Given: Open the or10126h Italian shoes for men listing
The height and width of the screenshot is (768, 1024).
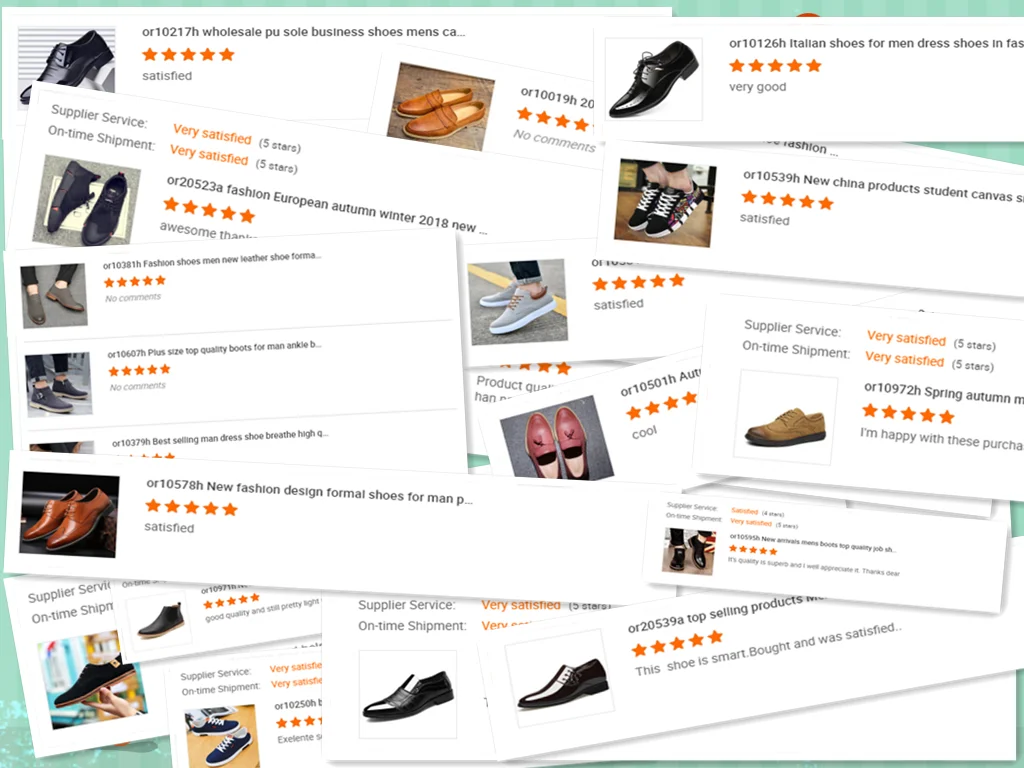Looking at the screenshot, I should coord(876,43).
